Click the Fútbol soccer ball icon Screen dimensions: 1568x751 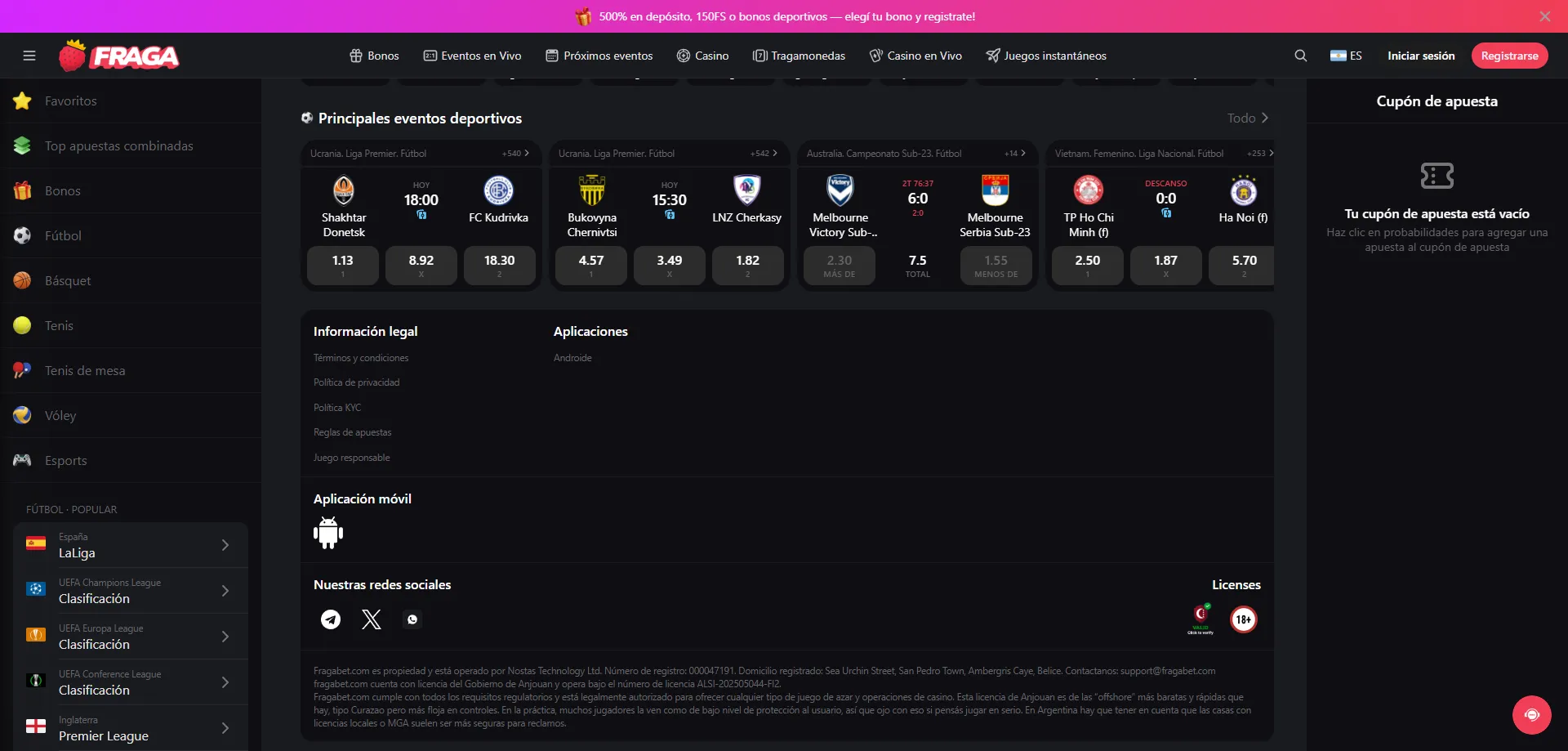click(22, 235)
